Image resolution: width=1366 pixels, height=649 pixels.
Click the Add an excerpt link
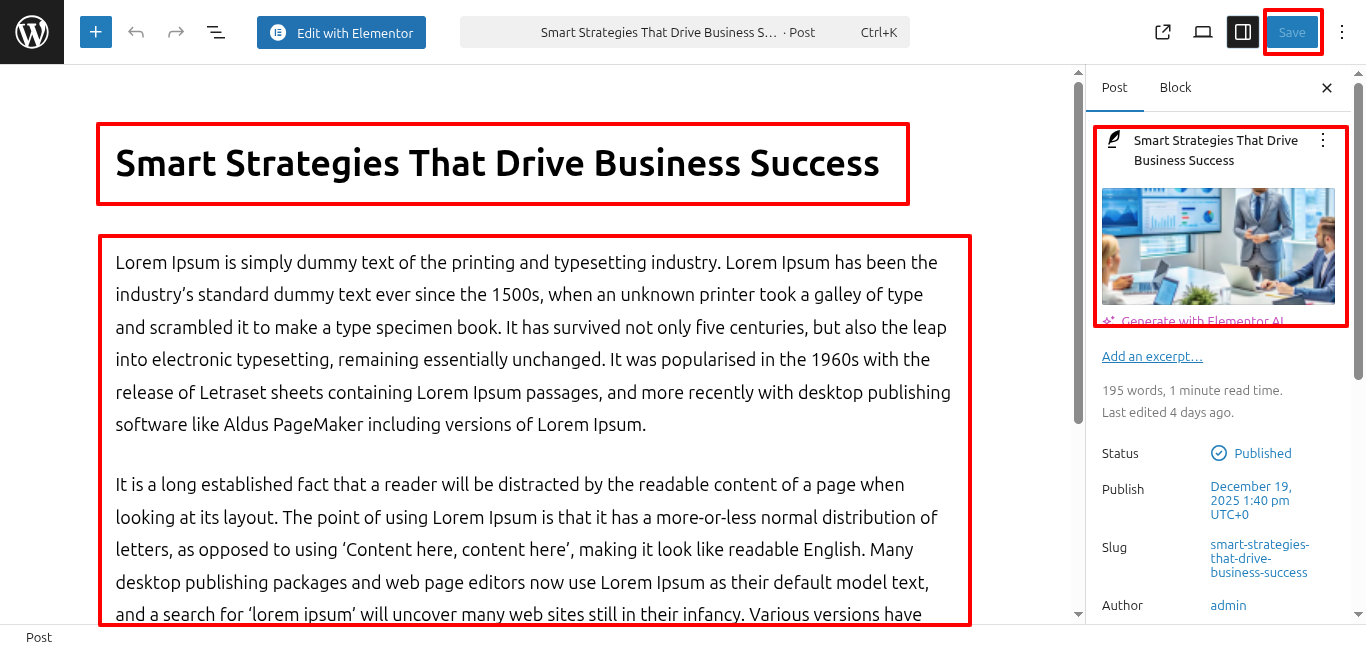[x=1152, y=357]
